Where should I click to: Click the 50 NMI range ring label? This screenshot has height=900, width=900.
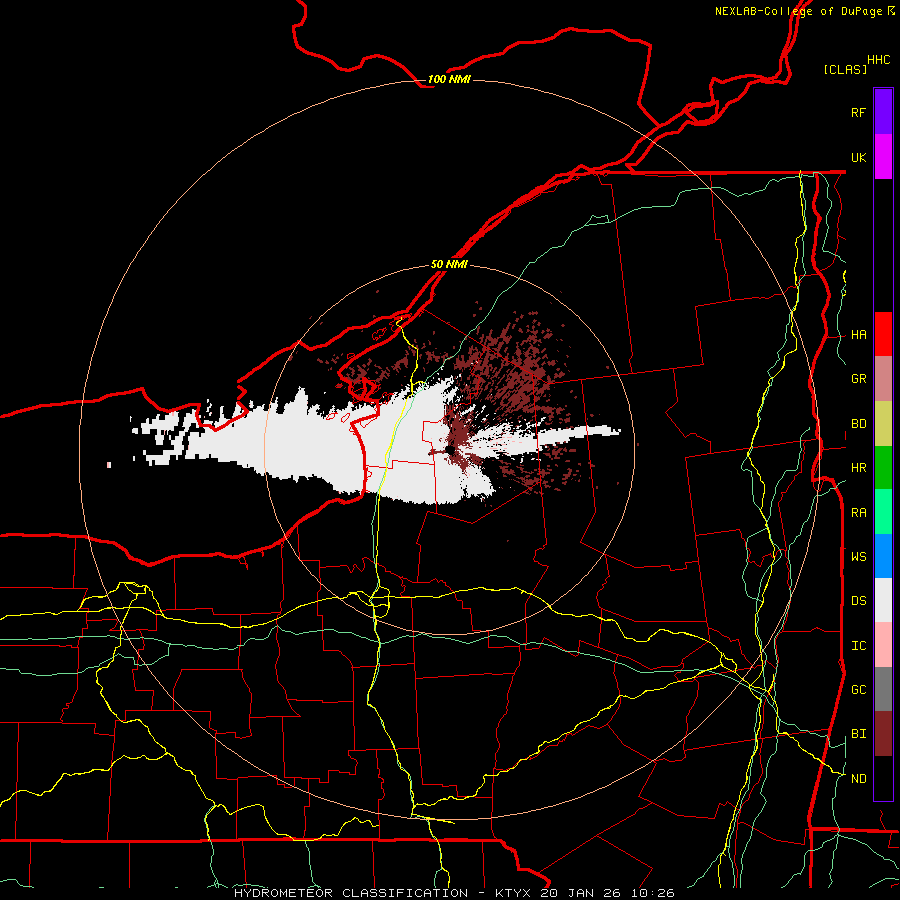[x=449, y=264]
